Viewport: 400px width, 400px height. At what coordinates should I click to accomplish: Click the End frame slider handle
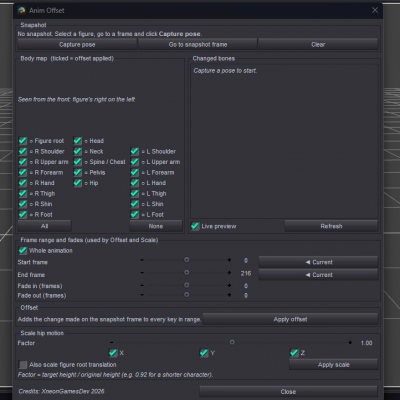click(187, 272)
